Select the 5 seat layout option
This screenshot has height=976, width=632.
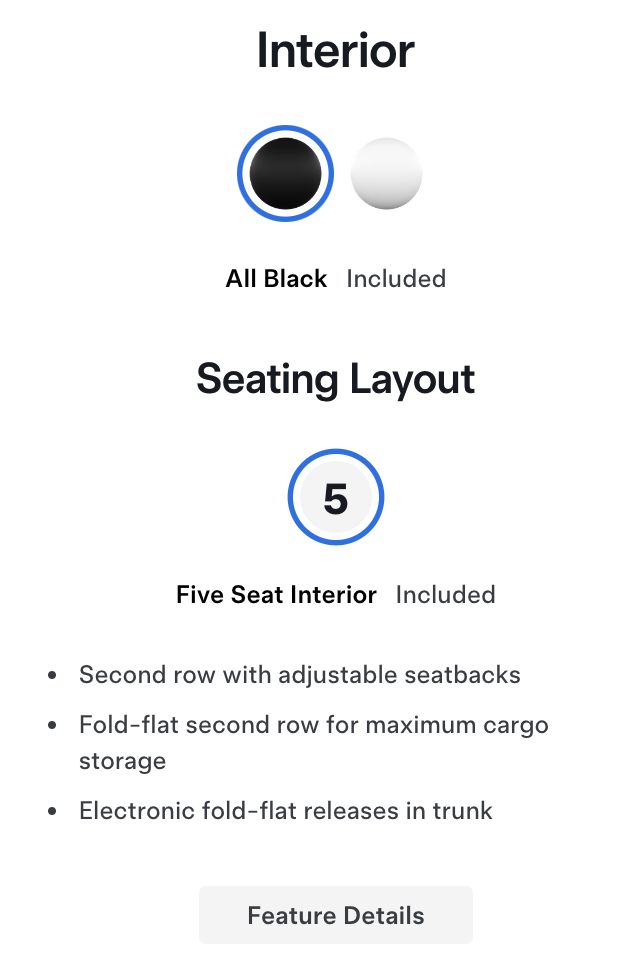coord(336,497)
